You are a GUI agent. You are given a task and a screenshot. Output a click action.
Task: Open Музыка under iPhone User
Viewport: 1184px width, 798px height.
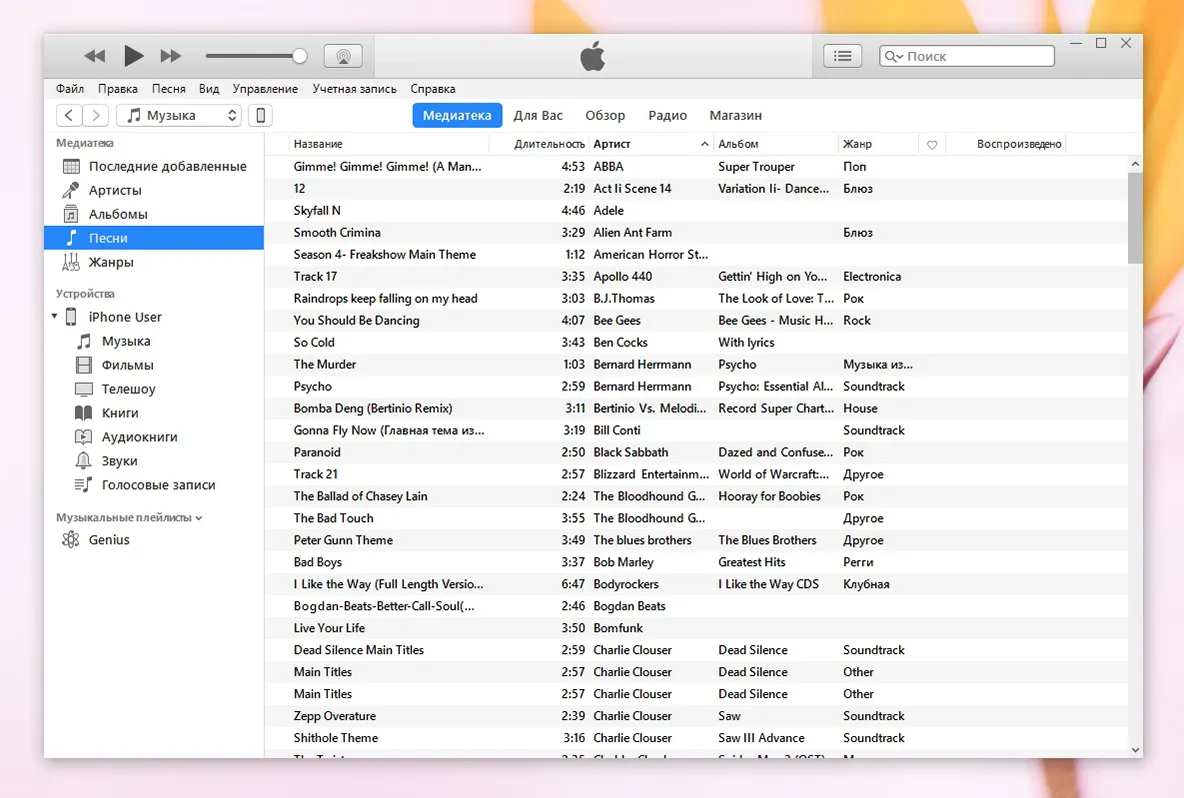point(154,341)
